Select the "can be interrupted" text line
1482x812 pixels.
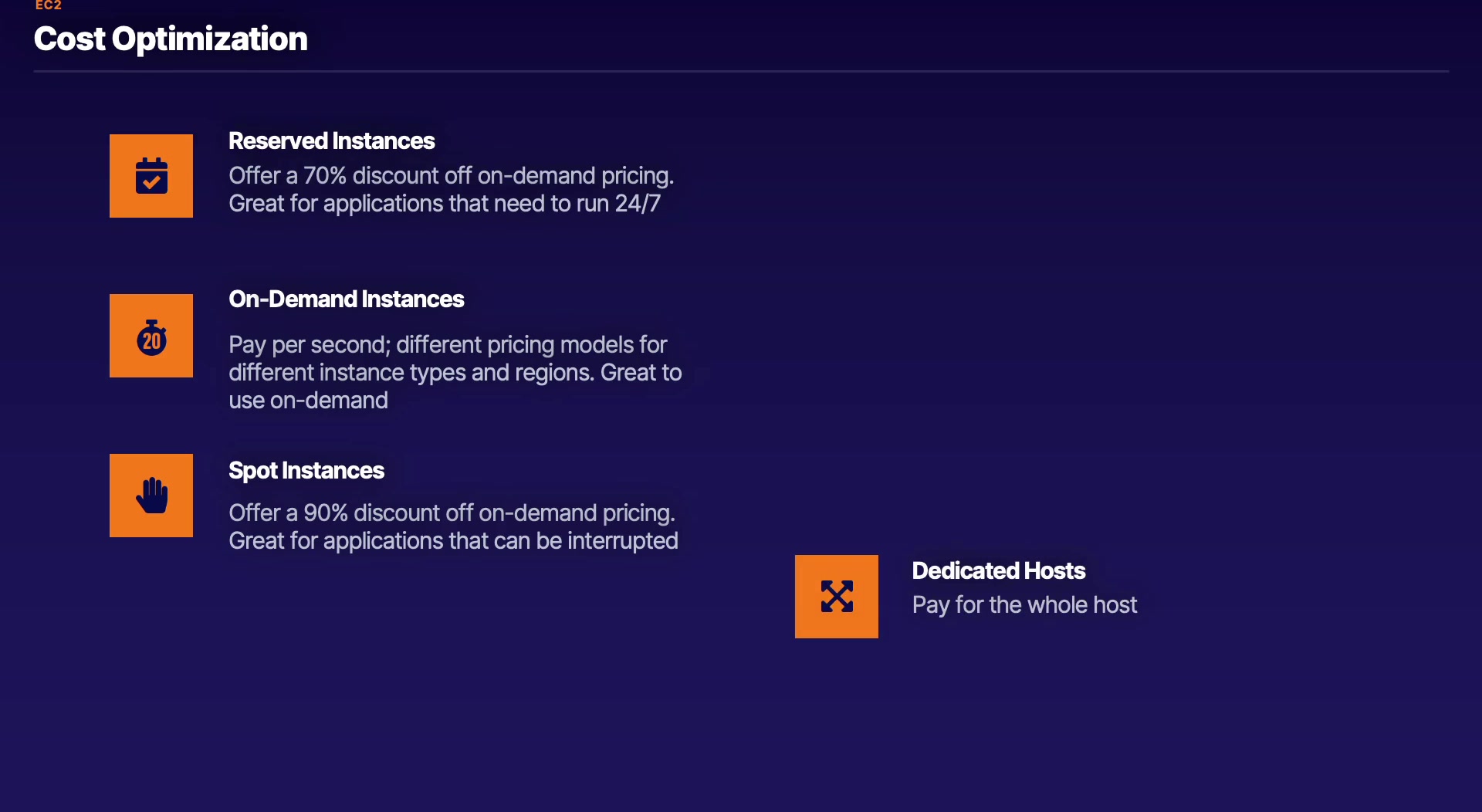point(453,541)
